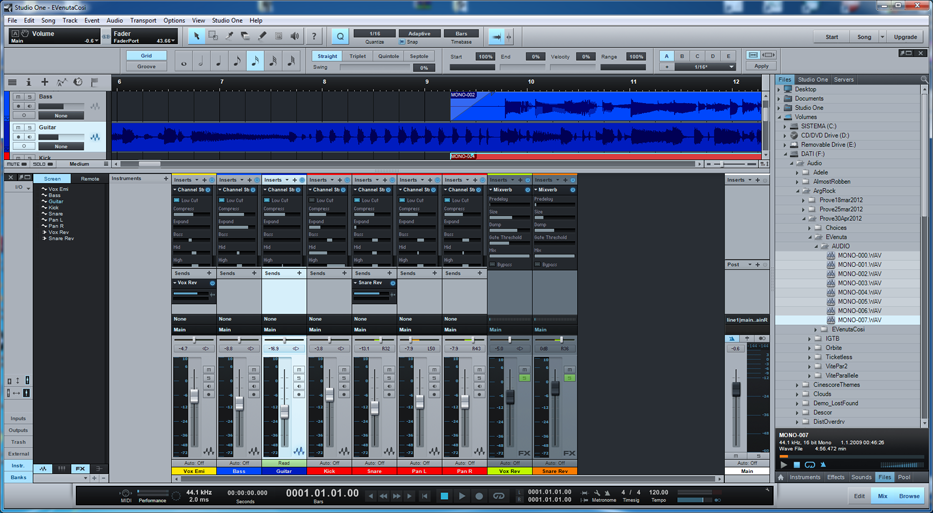Image resolution: width=933 pixels, height=513 pixels.
Task: Select the Eraser tool
Action: [246, 36]
